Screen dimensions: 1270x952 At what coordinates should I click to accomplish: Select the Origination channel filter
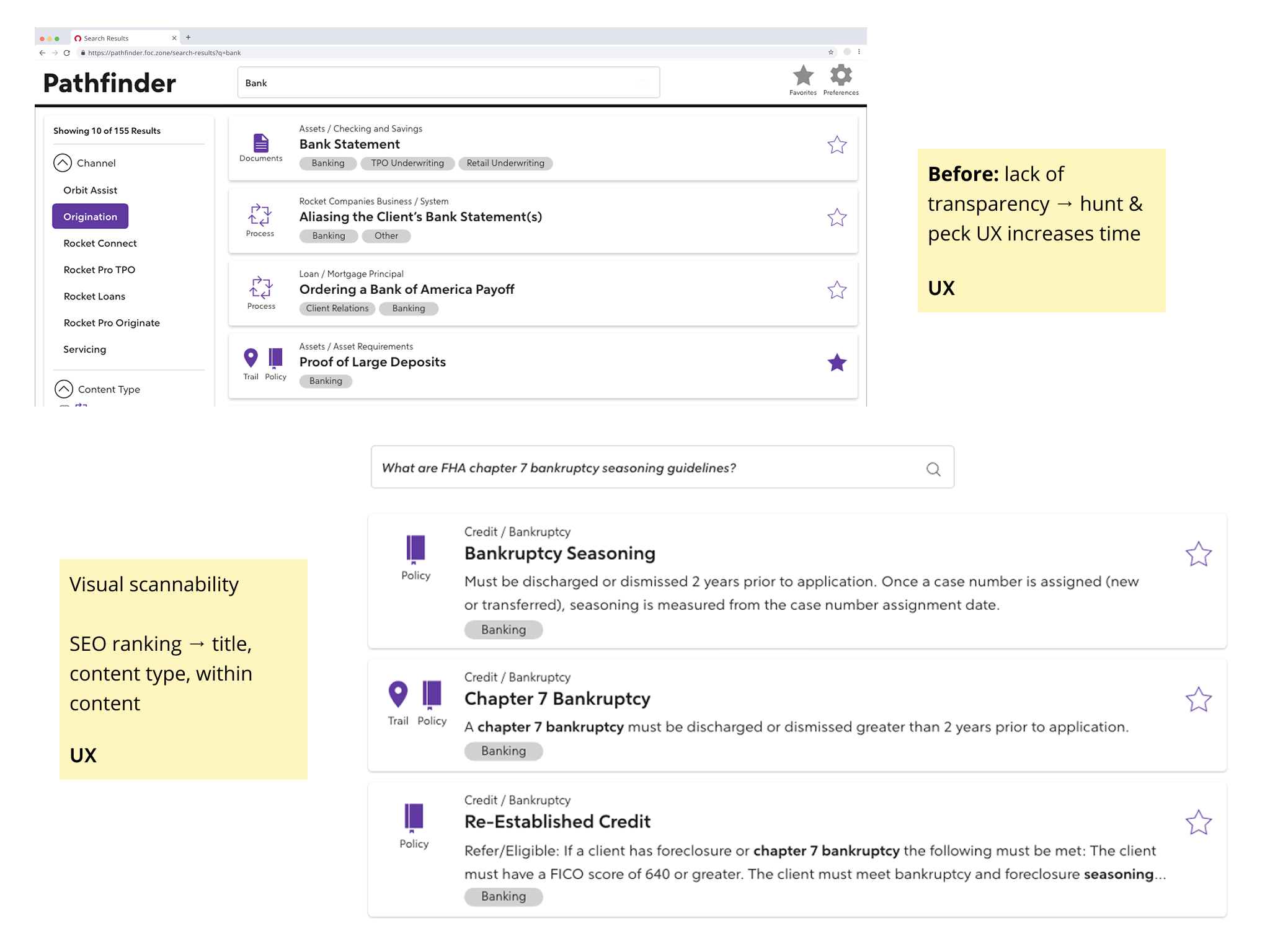coord(91,216)
